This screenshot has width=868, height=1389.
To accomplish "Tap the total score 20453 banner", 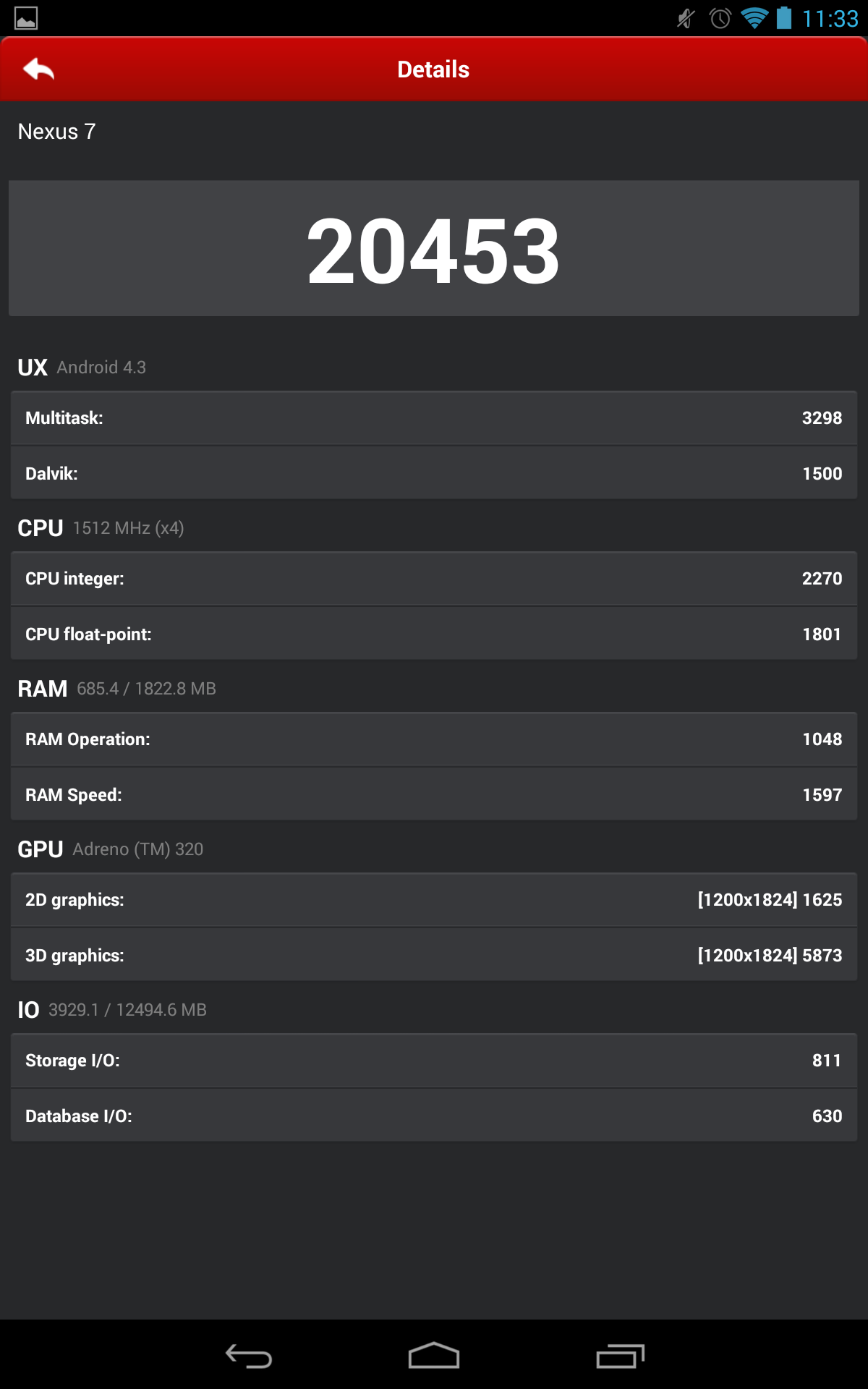I will click(434, 248).
